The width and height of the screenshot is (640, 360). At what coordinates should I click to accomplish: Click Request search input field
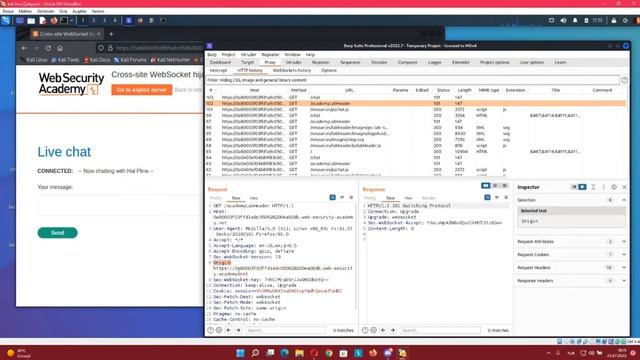point(286,330)
